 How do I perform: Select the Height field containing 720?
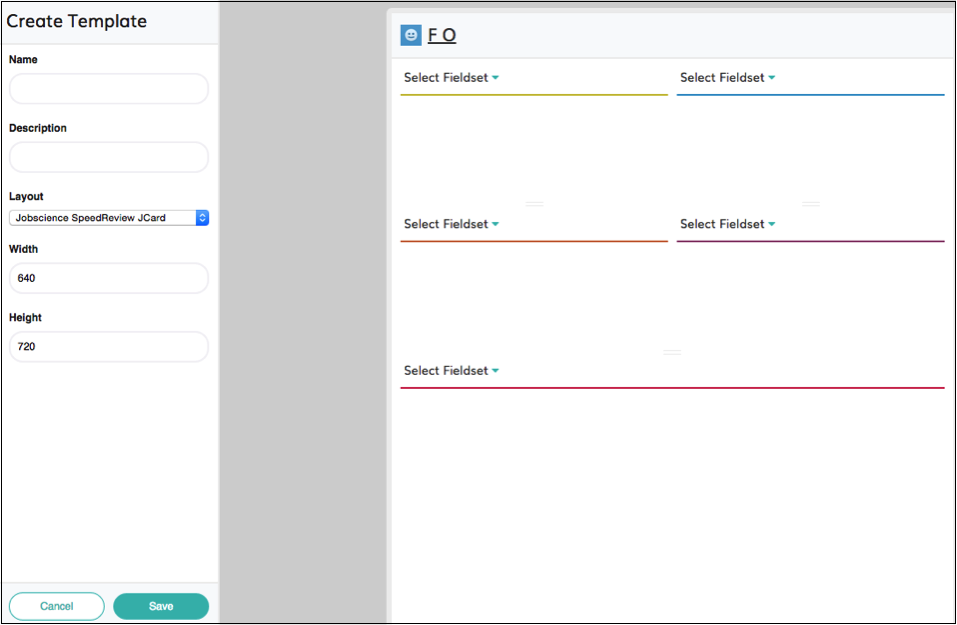click(109, 347)
